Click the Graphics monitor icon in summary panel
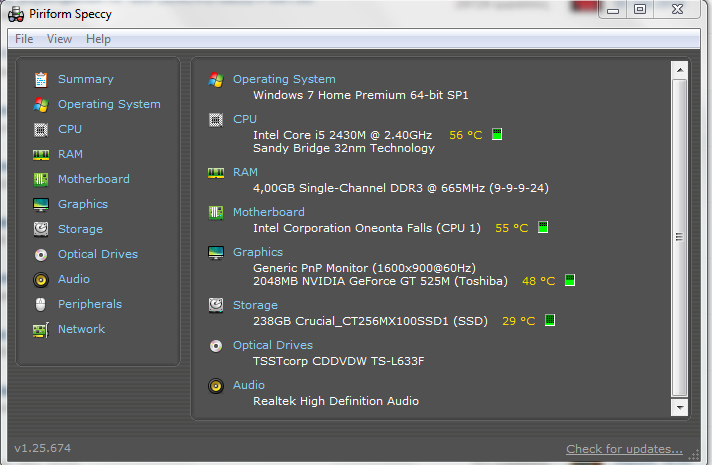This screenshot has height=465, width=712. pyautogui.click(x=216, y=252)
